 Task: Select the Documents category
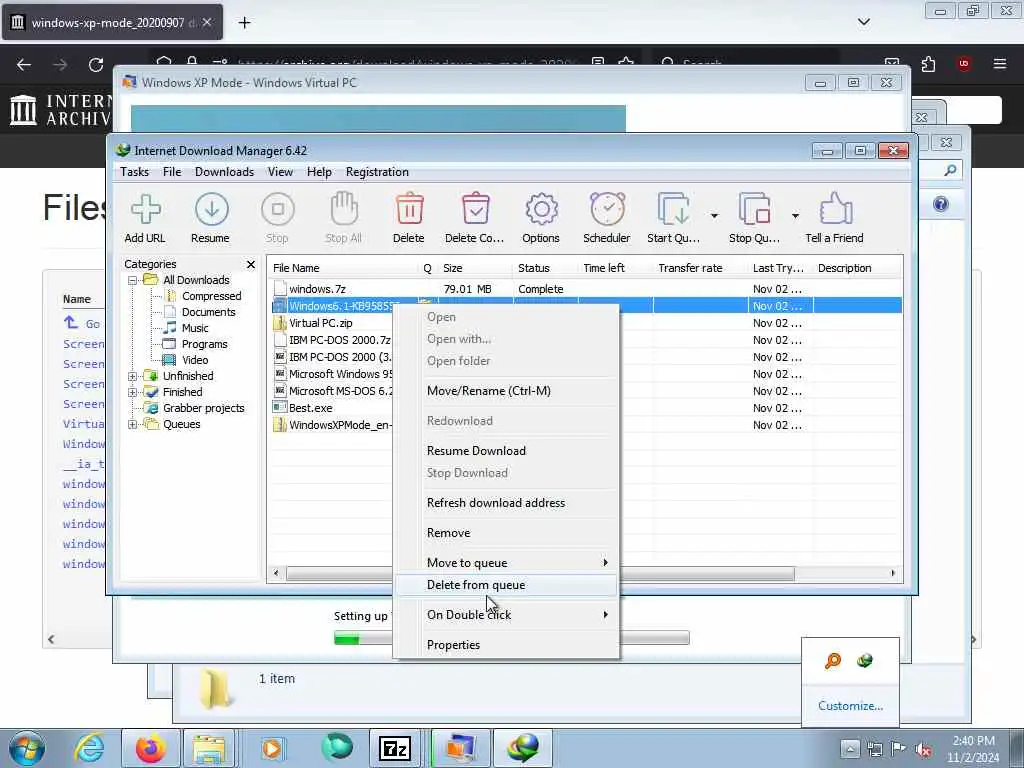(208, 312)
